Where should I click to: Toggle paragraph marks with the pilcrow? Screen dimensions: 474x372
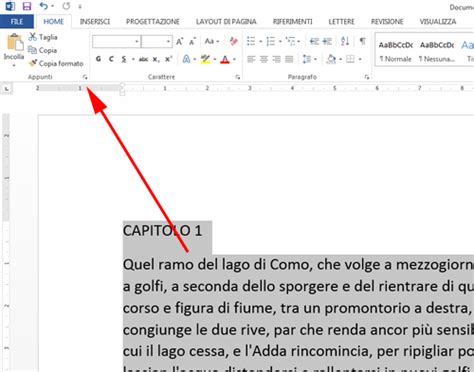point(362,41)
